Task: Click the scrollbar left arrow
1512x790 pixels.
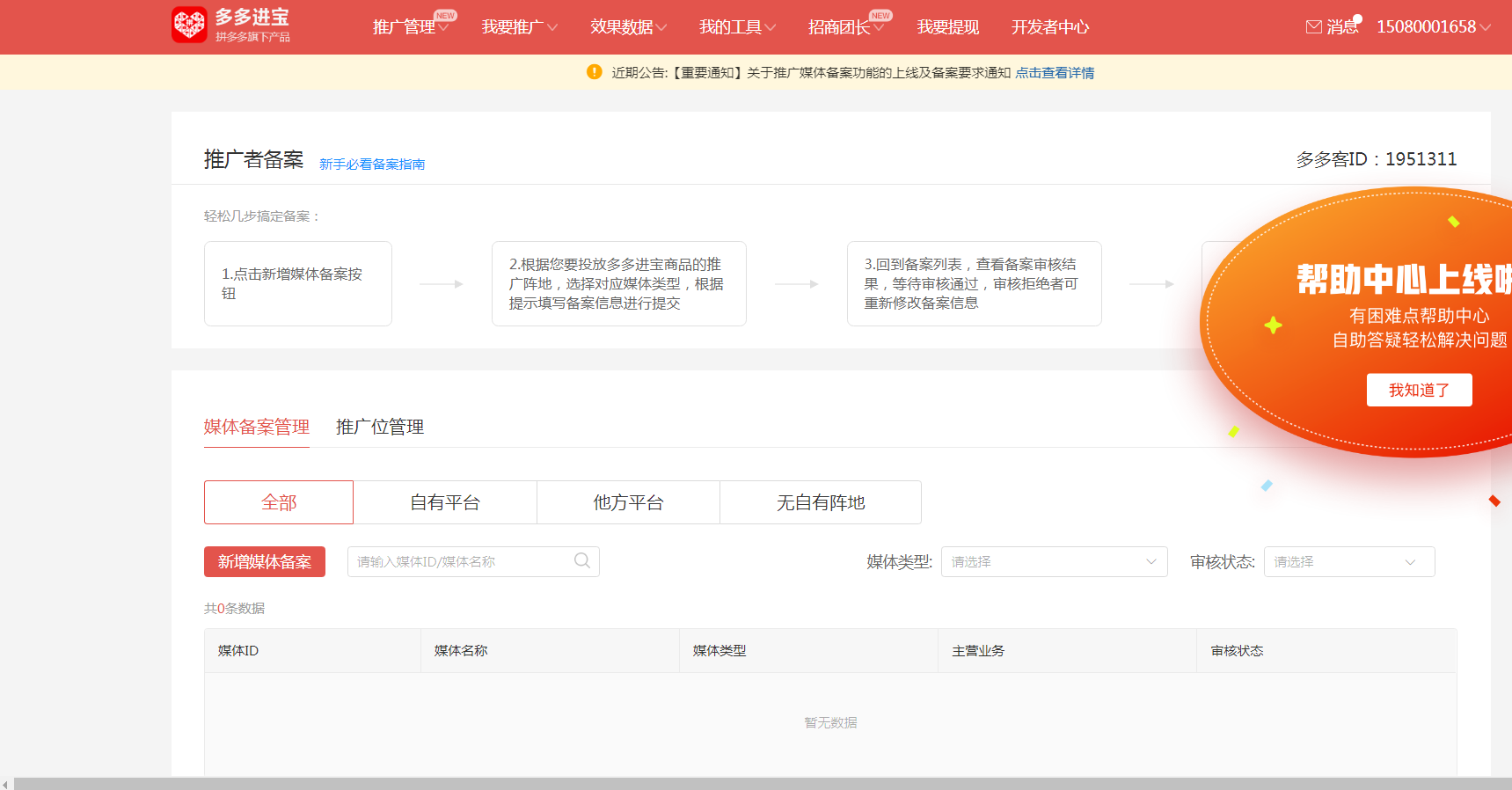Action: click(5, 784)
